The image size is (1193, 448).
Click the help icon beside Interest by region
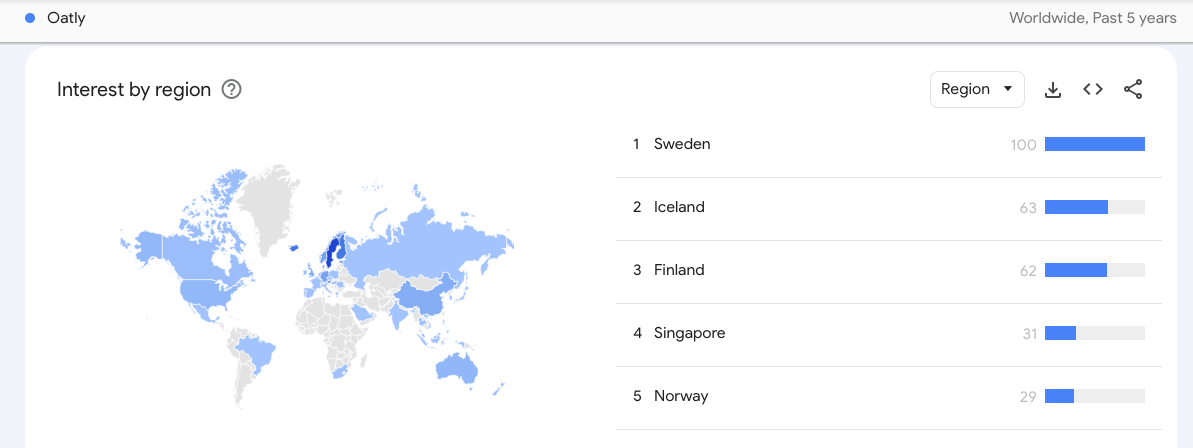232,90
